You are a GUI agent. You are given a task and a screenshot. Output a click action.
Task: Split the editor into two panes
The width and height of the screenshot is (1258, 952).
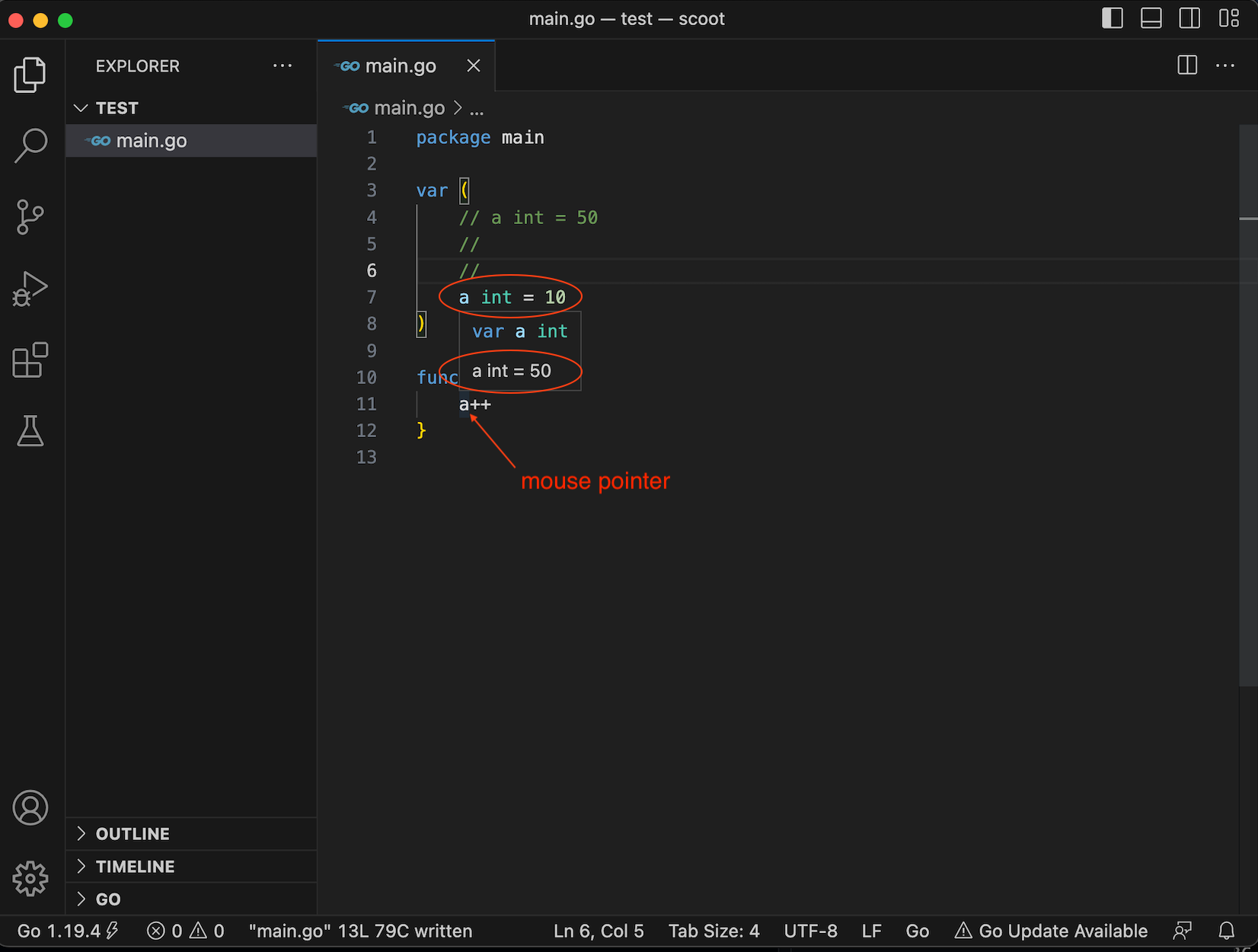pos(1186,65)
